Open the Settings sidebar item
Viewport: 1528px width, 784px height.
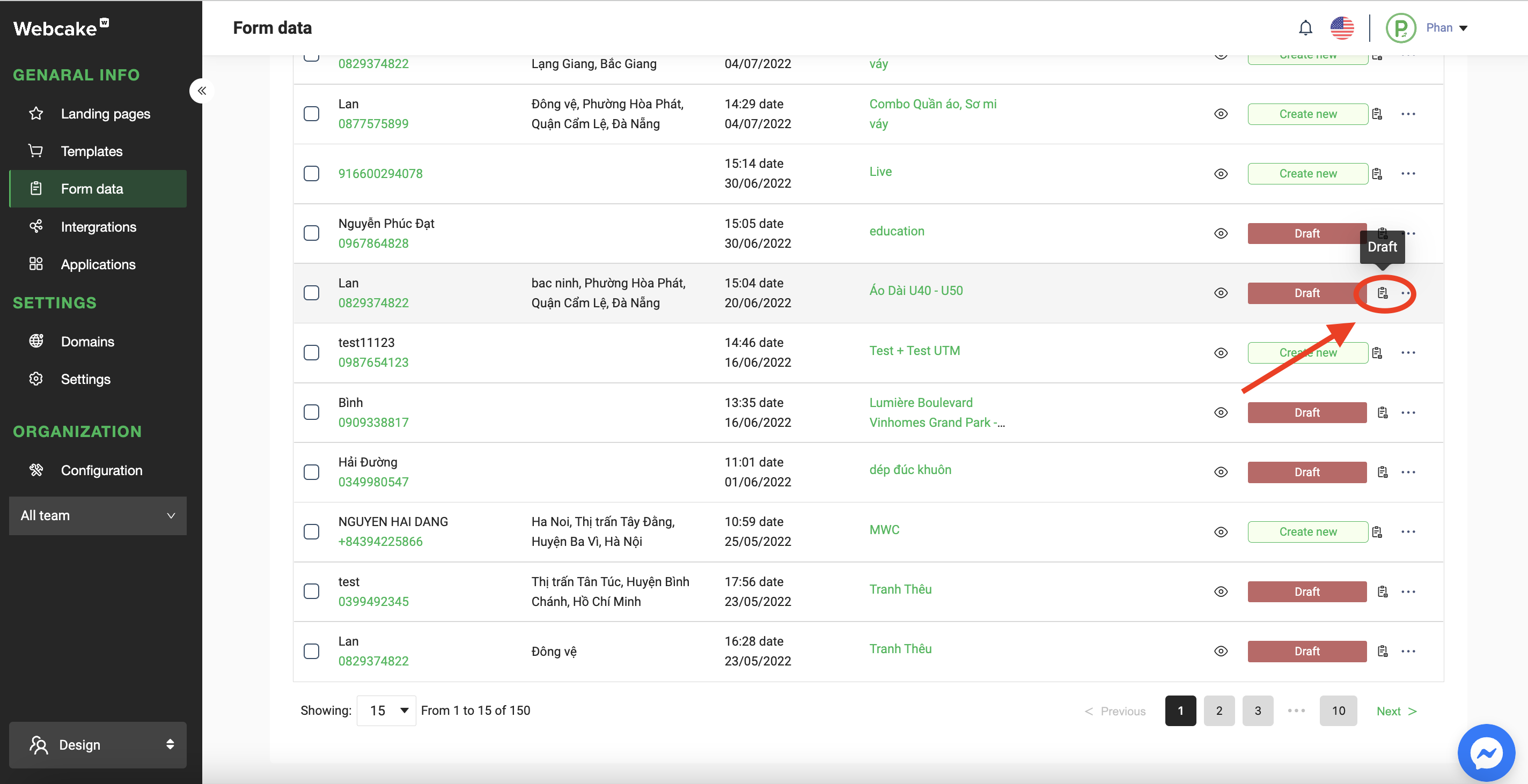98,379
